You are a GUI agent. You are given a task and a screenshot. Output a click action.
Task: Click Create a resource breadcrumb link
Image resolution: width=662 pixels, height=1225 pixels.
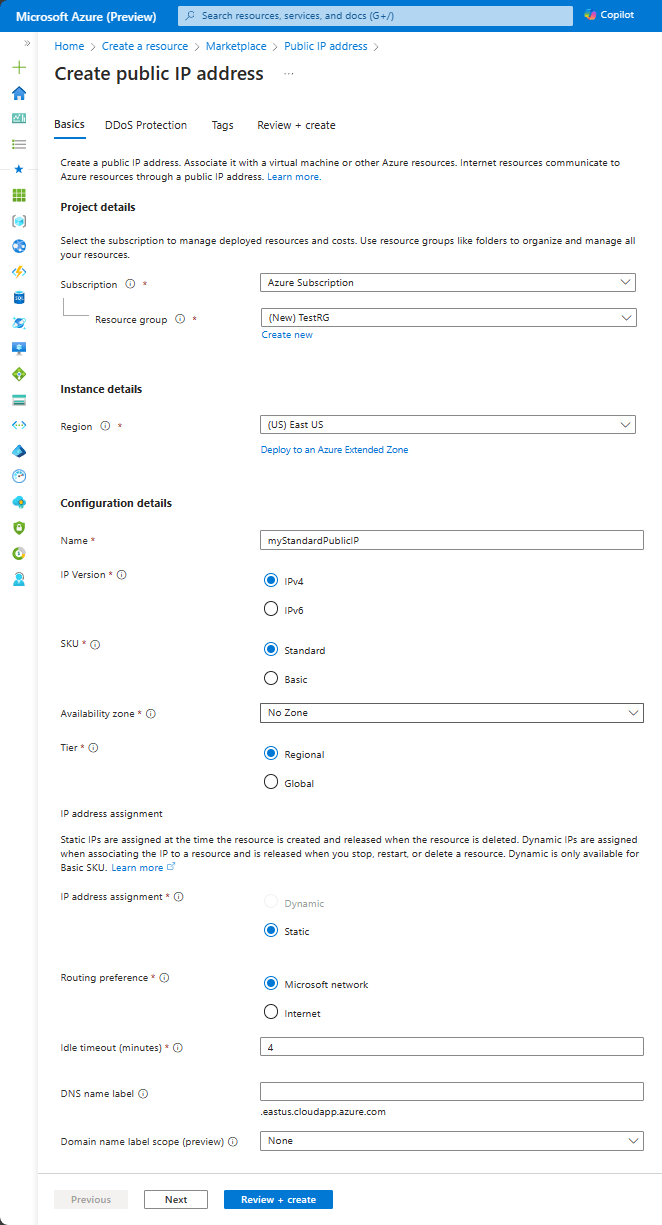click(x=145, y=46)
